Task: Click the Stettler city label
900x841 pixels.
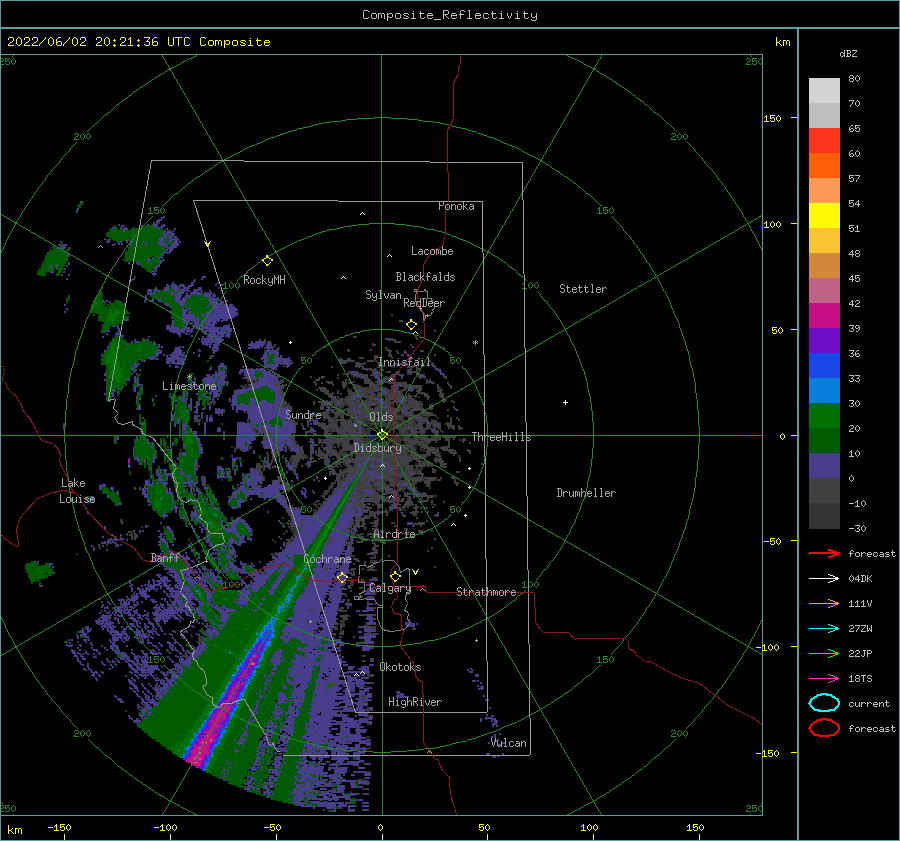Action: pos(583,289)
